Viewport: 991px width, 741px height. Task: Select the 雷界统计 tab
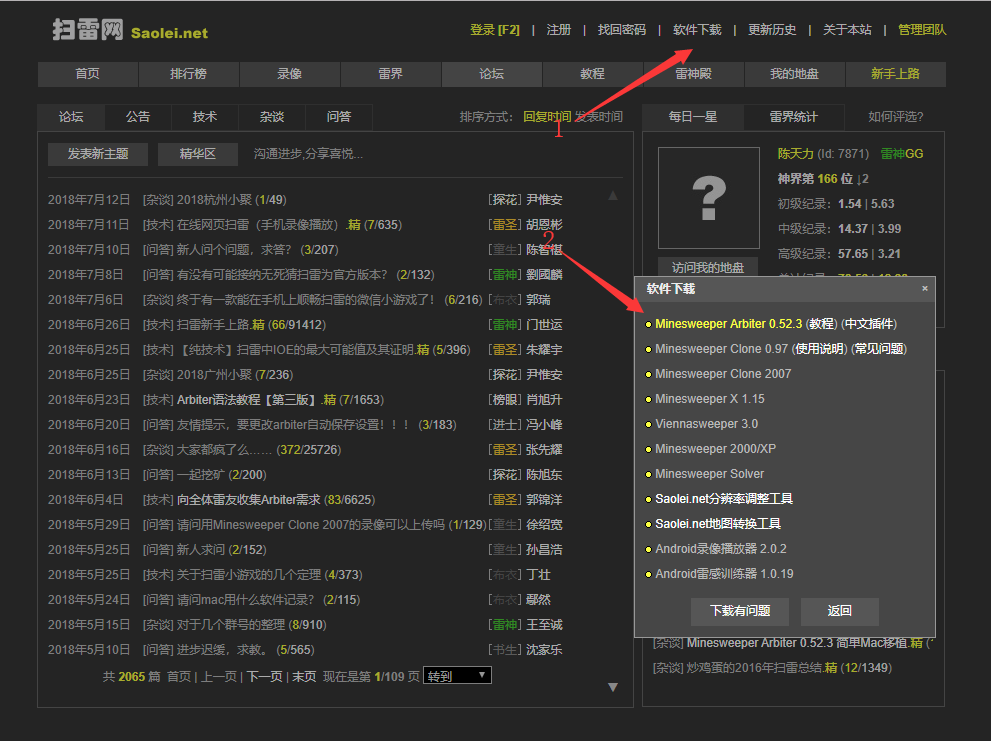pos(793,117)
